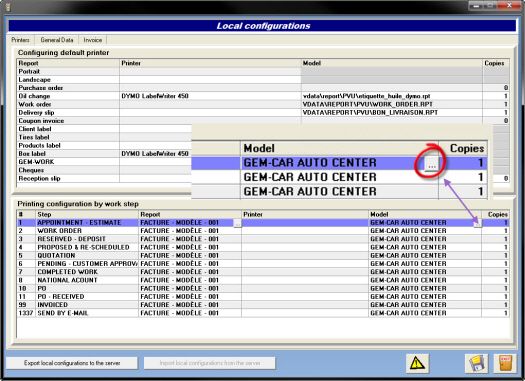
Task: Click the INVOICED step row
Action: click(263, 305)
